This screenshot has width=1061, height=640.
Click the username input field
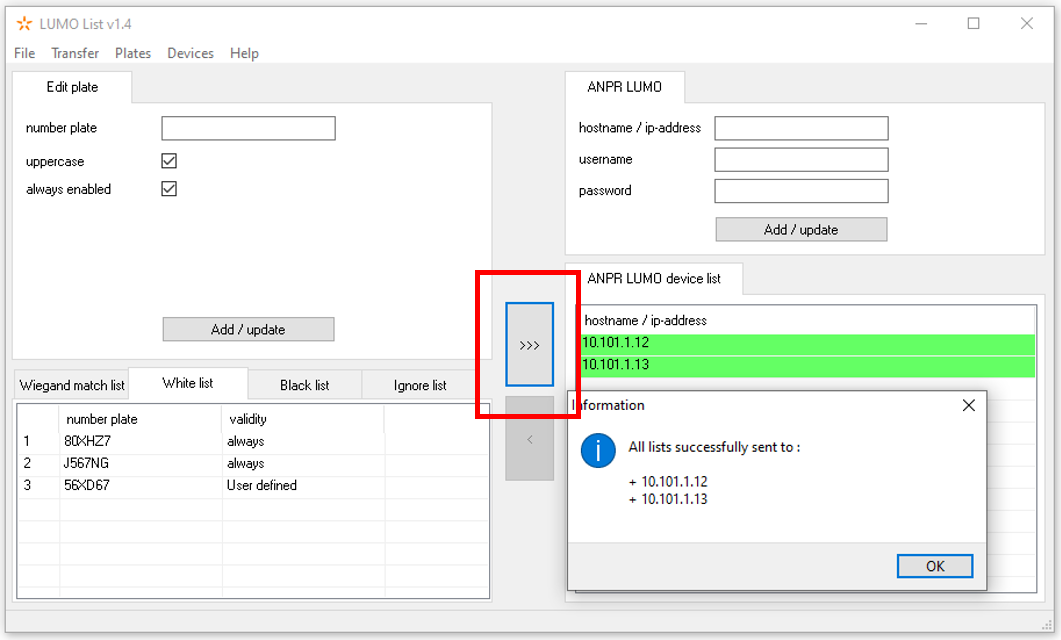[x=801, y=160]
